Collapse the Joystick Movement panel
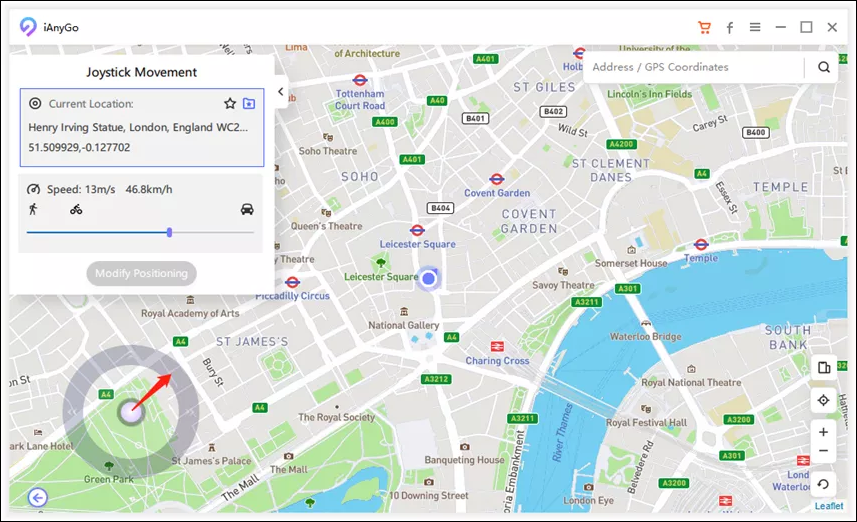This screenshot has height=522, width=857. [x=281, y=92]
